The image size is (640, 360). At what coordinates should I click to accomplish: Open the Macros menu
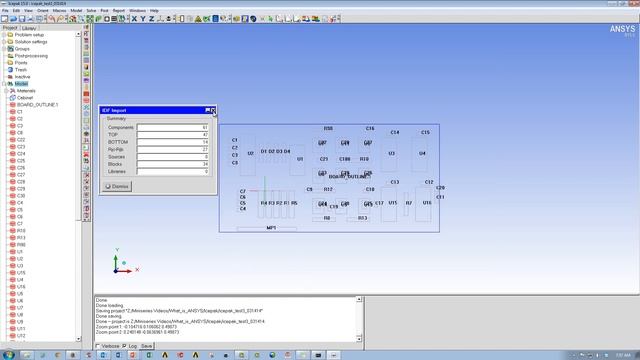click(x=59, y=11)
